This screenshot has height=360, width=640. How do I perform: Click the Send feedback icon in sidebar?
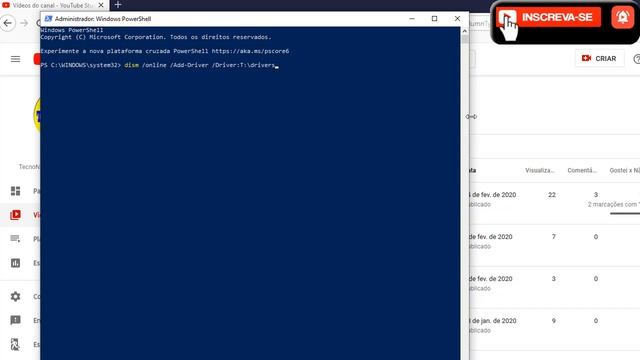[16, 320]
